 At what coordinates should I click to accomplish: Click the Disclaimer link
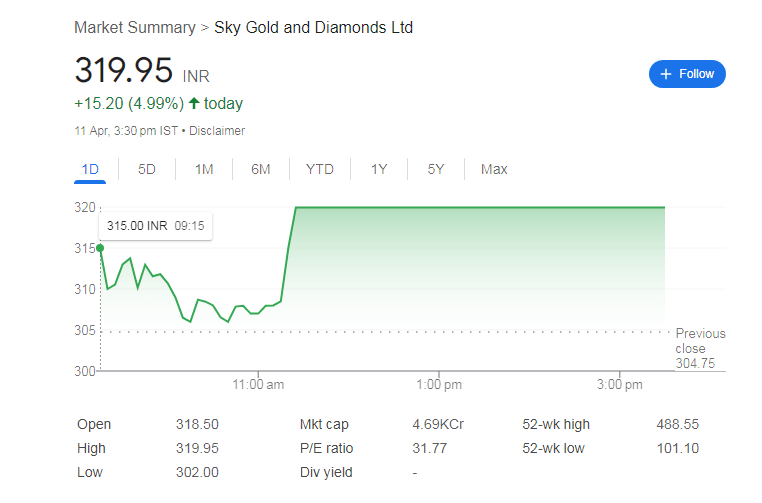217,131
